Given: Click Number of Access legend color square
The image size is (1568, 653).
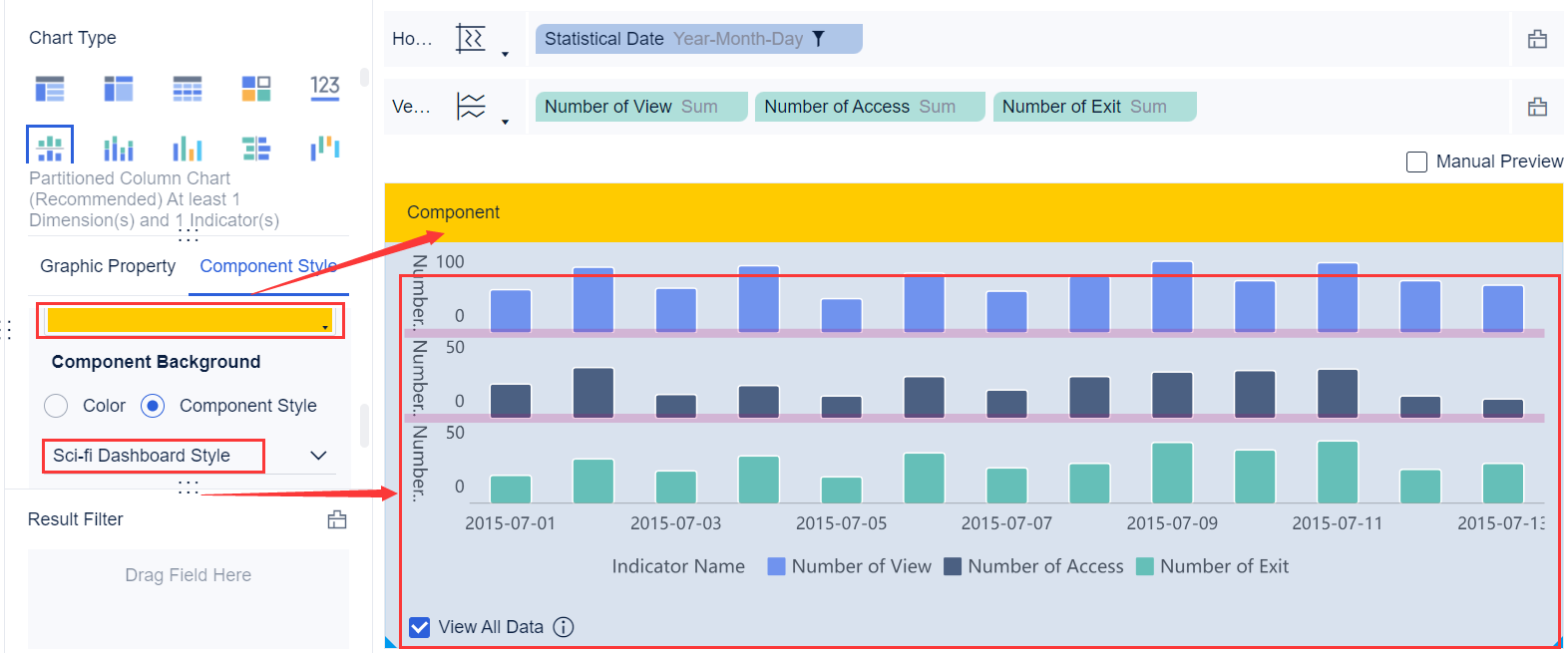Looking at the screenshot, I should tap(953, 566).
